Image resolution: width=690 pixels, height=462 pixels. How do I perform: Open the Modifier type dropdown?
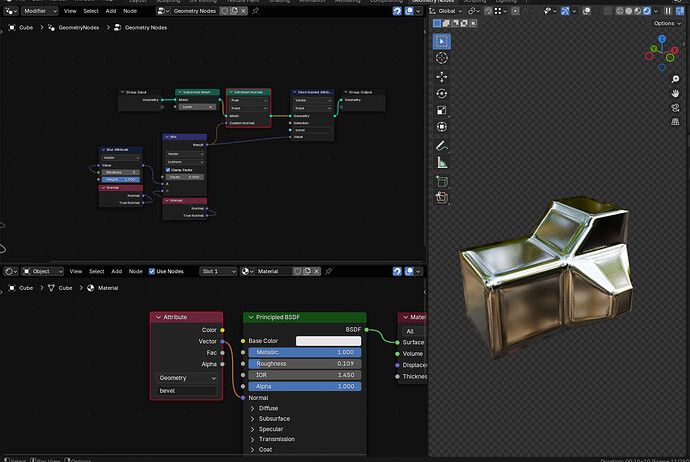coord(40,11)
